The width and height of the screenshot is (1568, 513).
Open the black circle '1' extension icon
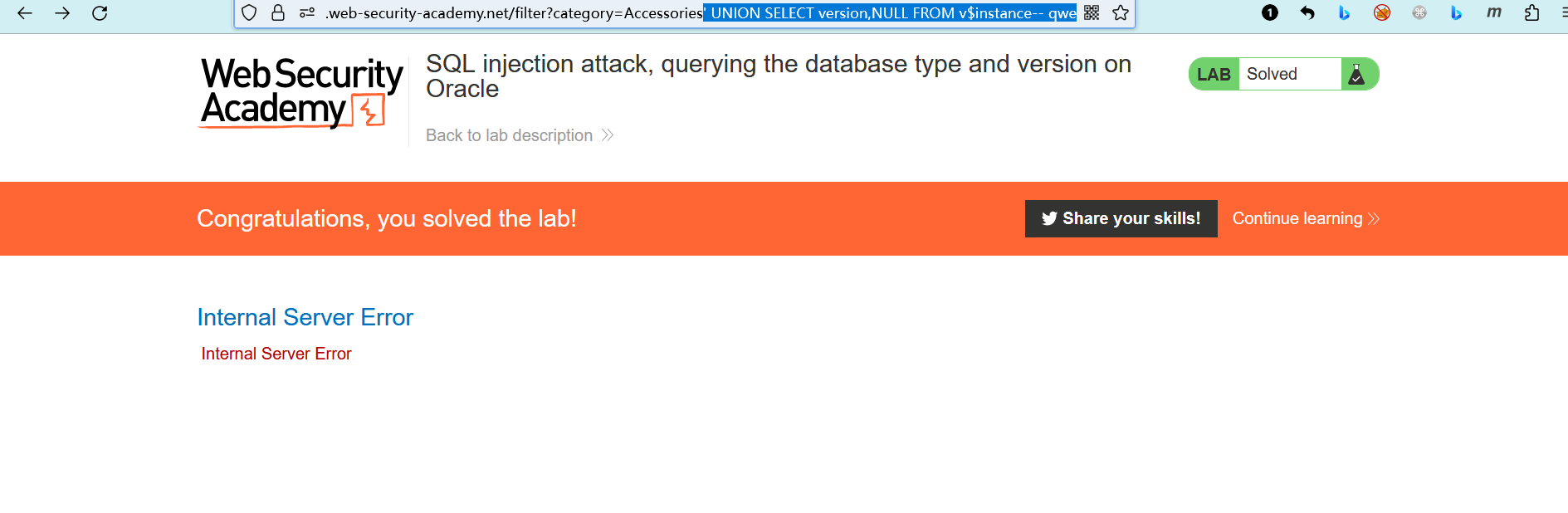(1270, 12)
